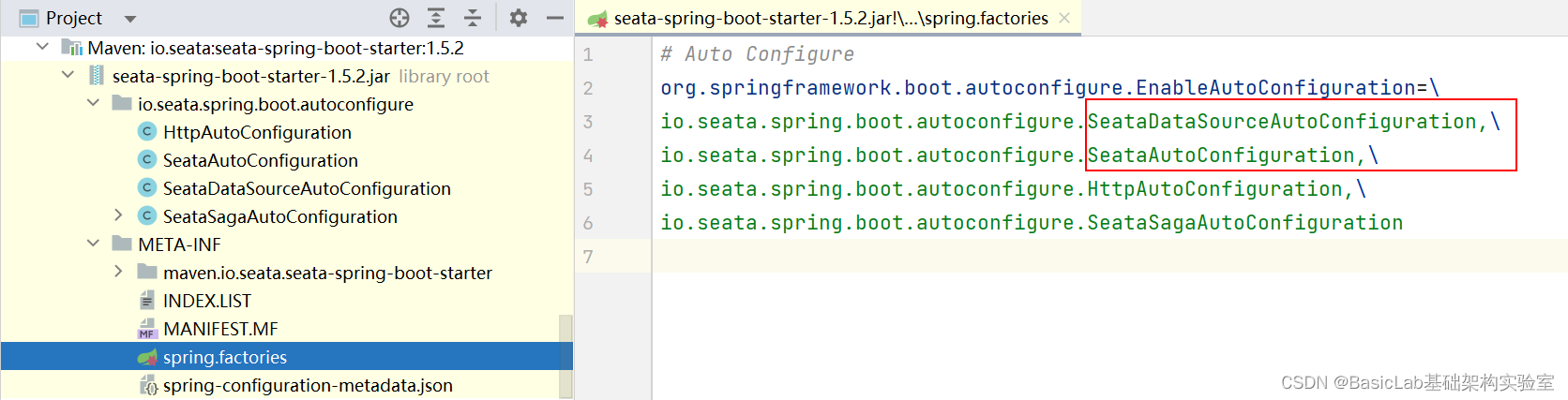Open the Project view dropdown arrow
This screenshot has height=400, width=1568.
[x=130, y=19]
